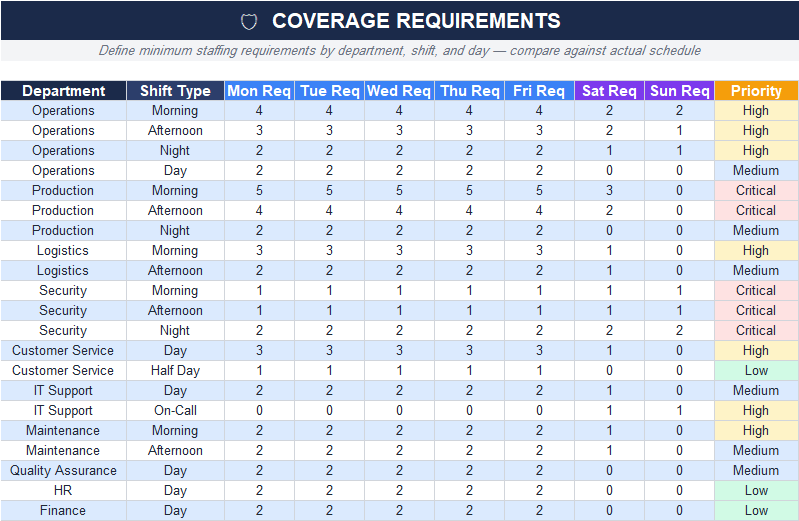
Task: Select Afternoon shift cell for Maintenance
Action: tap(175, 451)
